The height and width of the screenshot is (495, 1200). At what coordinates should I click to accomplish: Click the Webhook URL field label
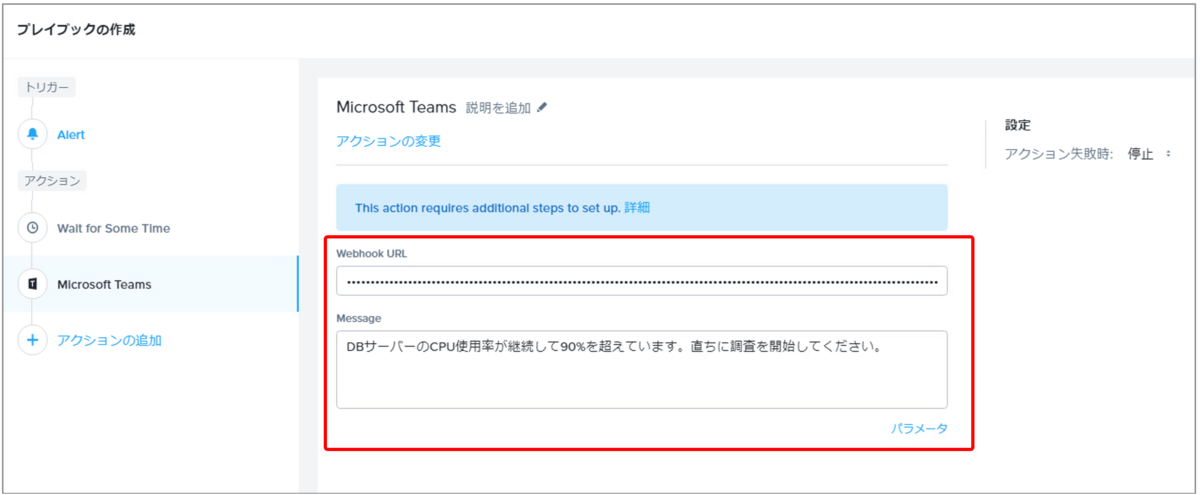pos(372,253)
